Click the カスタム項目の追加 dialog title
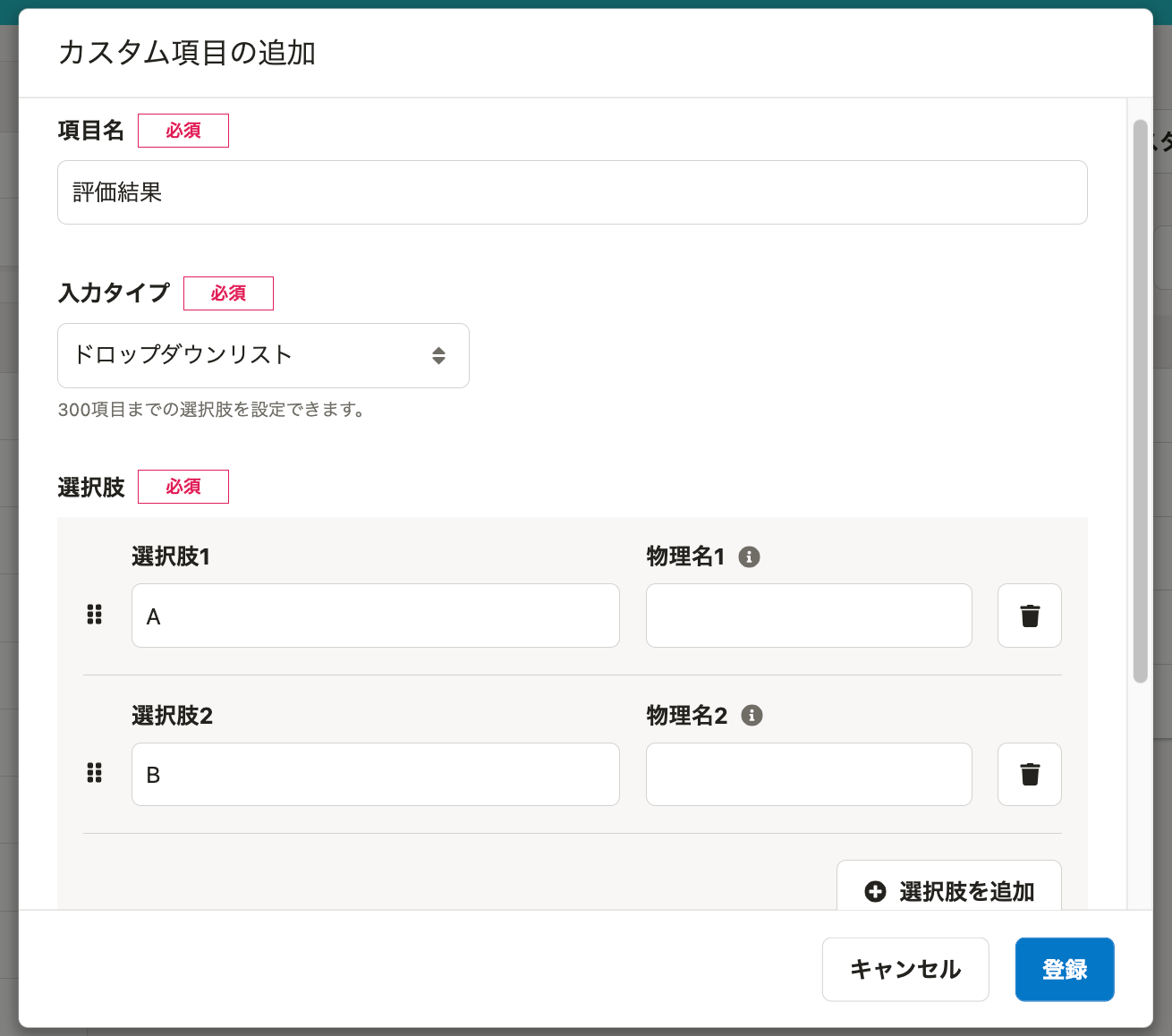 point(187,53)
